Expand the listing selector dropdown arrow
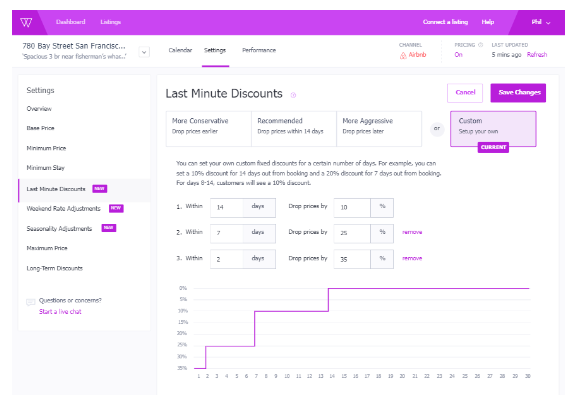The width and height of the screenshot is (572, 395). coord(144,52)
